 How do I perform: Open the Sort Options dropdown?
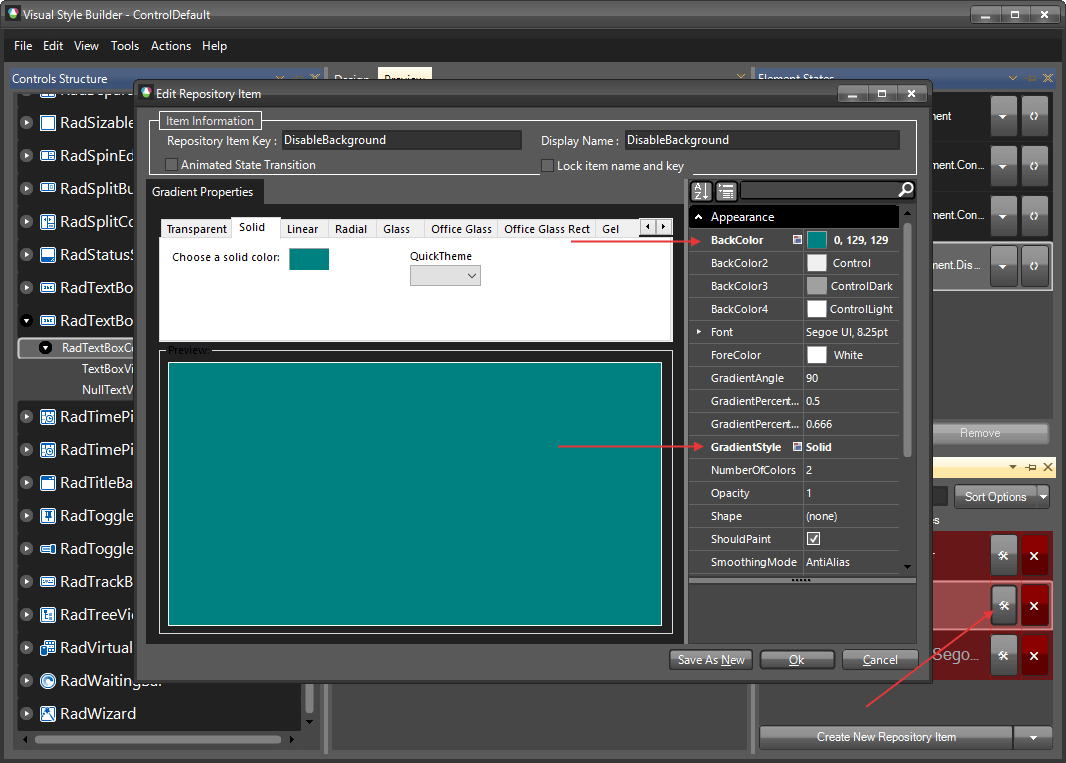point(1001,496)
